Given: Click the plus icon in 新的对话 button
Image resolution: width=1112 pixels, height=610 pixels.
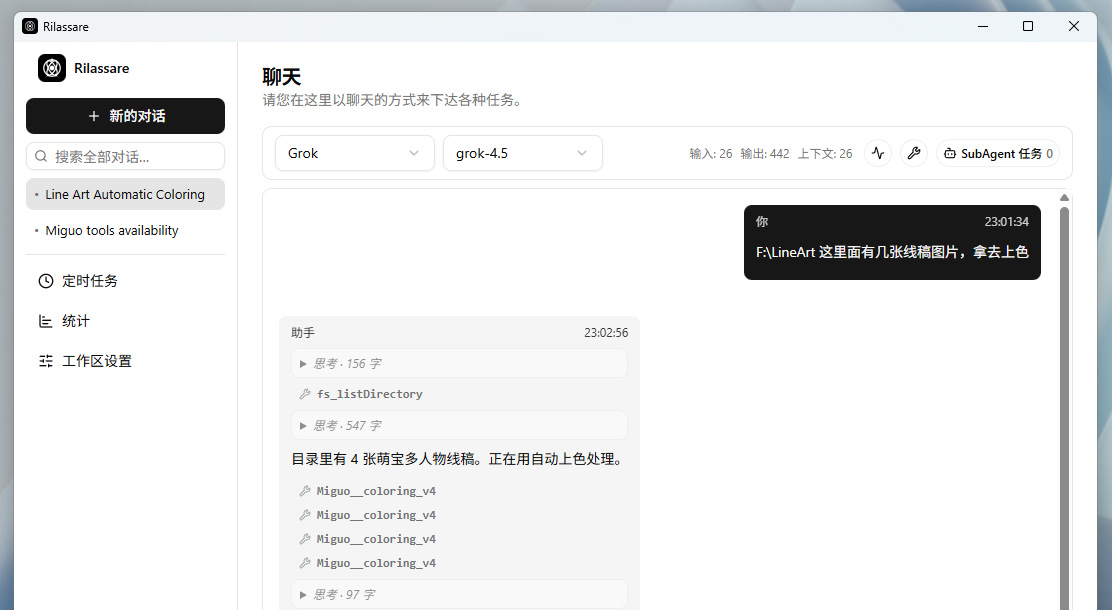Looking at the screenshot, I should [94, 116].
